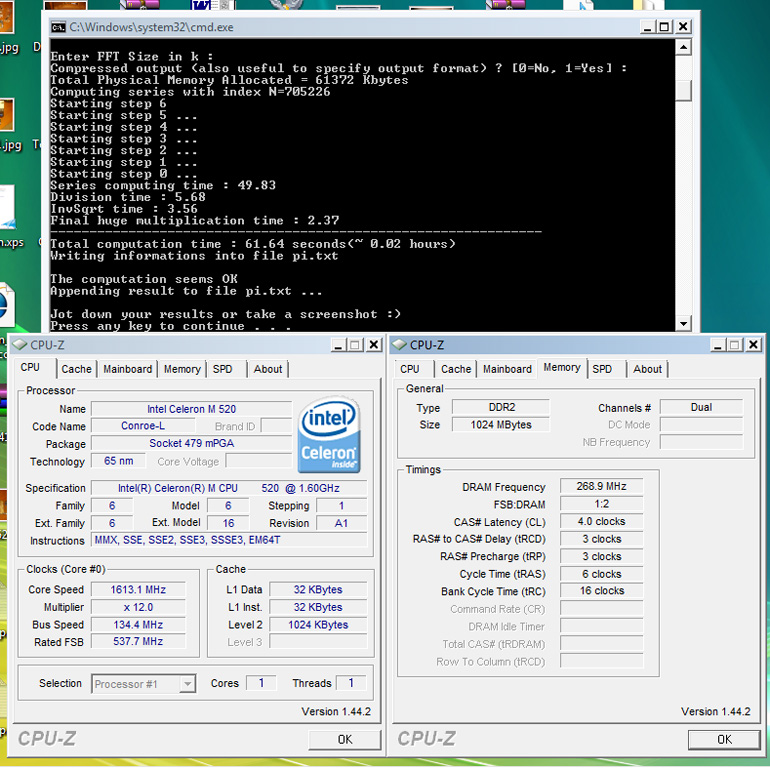The width and height of the screenshot is (770, 768).
Task: Click the Cores value field
Action: click(261, 683)
